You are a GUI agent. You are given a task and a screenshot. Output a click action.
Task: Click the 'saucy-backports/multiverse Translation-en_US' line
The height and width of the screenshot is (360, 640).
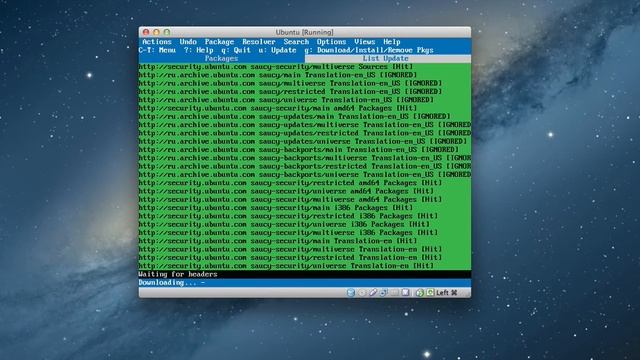(x=305, y=158)
